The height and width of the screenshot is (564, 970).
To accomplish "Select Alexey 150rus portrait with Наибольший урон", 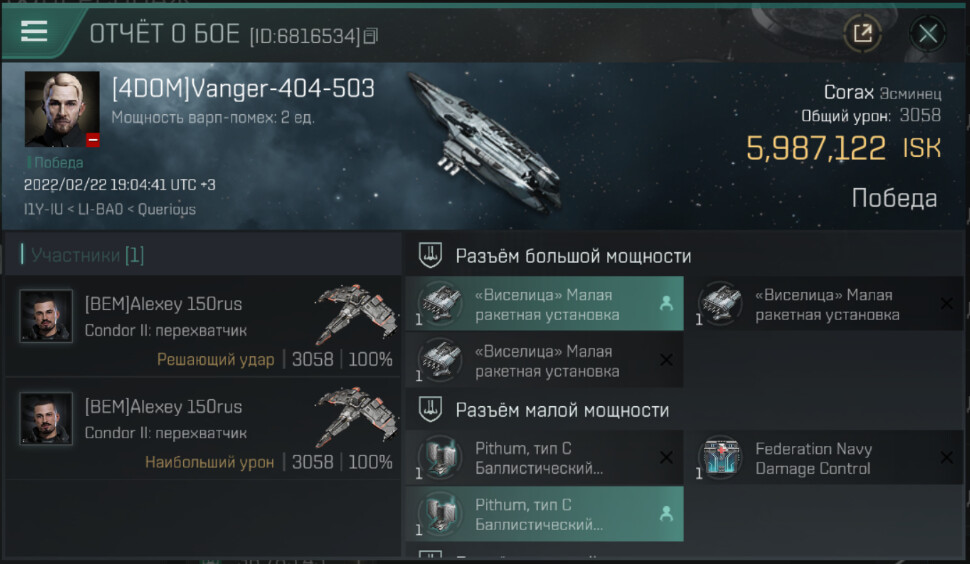I will coord(46,418).
